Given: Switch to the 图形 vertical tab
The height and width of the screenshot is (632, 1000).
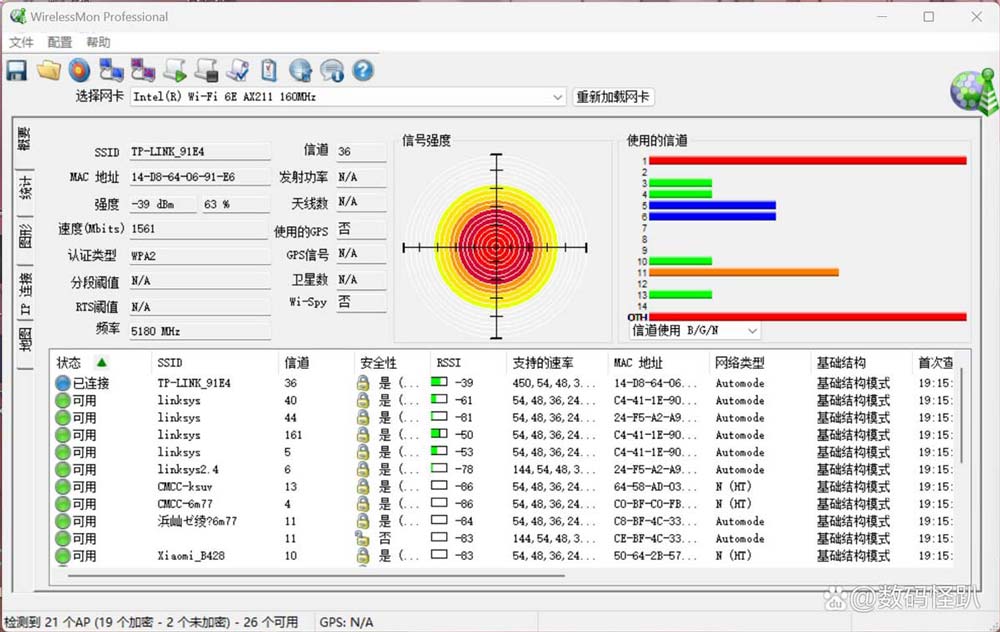Looking at the screenshot, I should pyautogui.click(x=24, y=237).
